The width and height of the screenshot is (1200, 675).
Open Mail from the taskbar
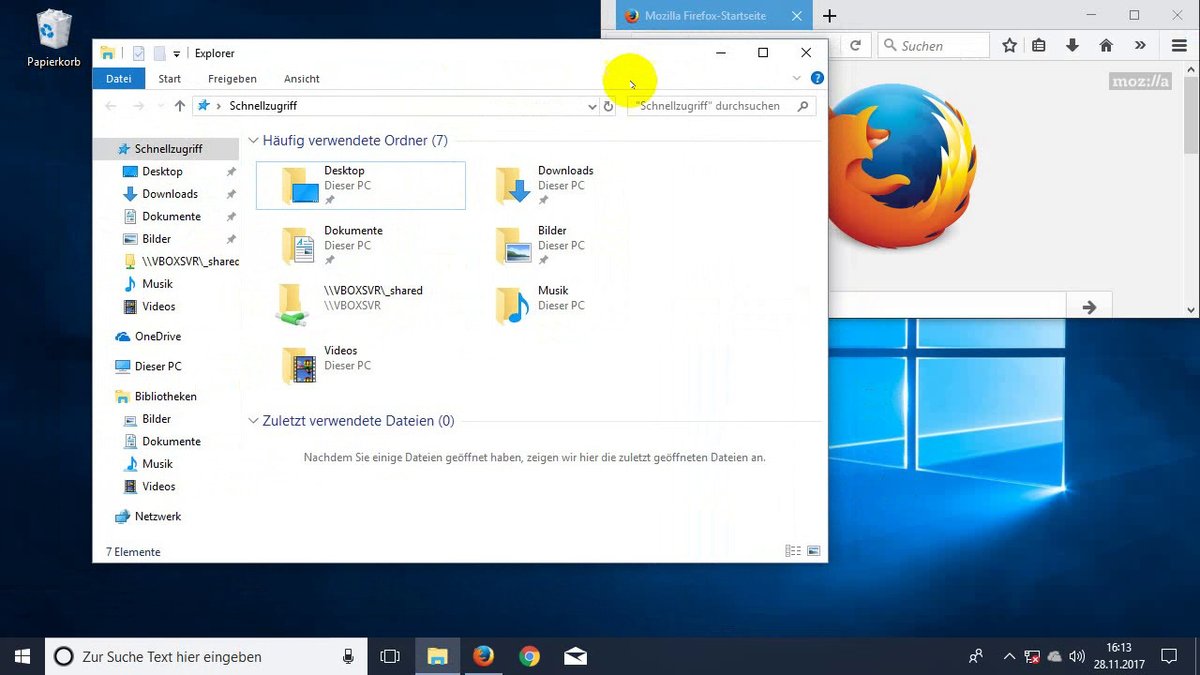coord(575,656)
